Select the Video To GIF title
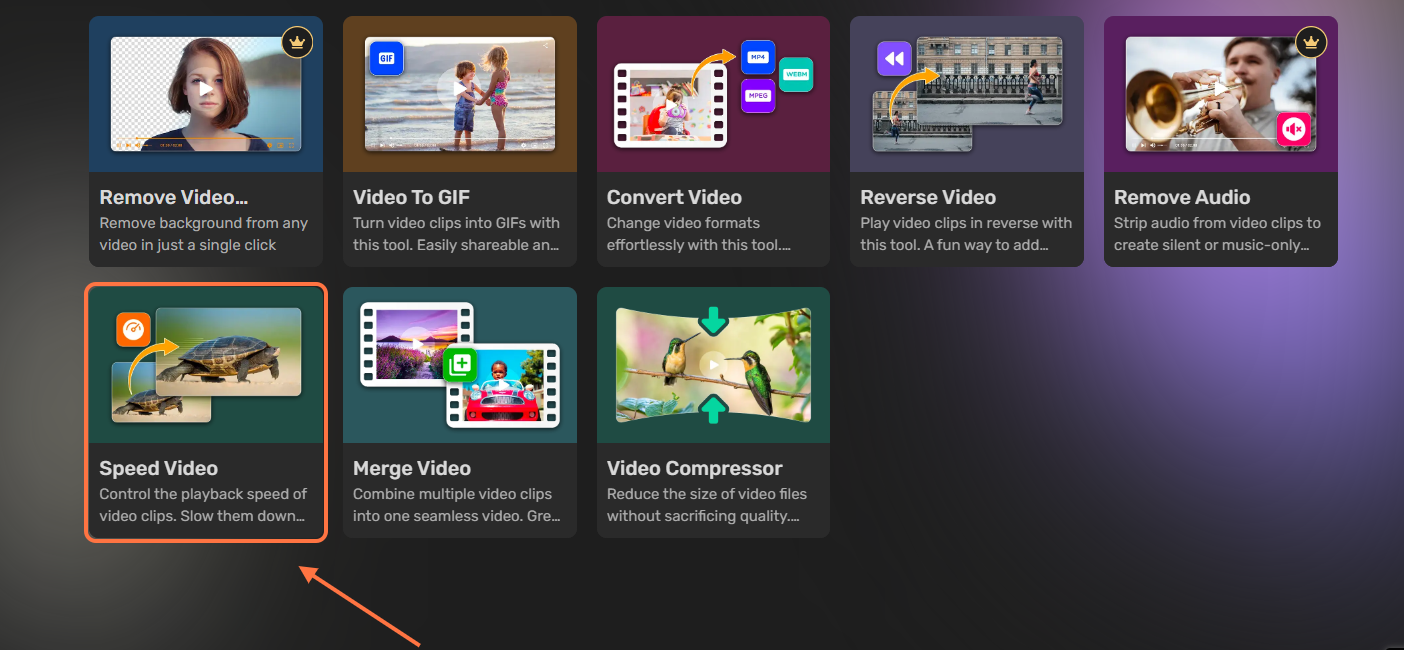The width and height of the screenshot is (1404, 650). [x=411, y=197]
